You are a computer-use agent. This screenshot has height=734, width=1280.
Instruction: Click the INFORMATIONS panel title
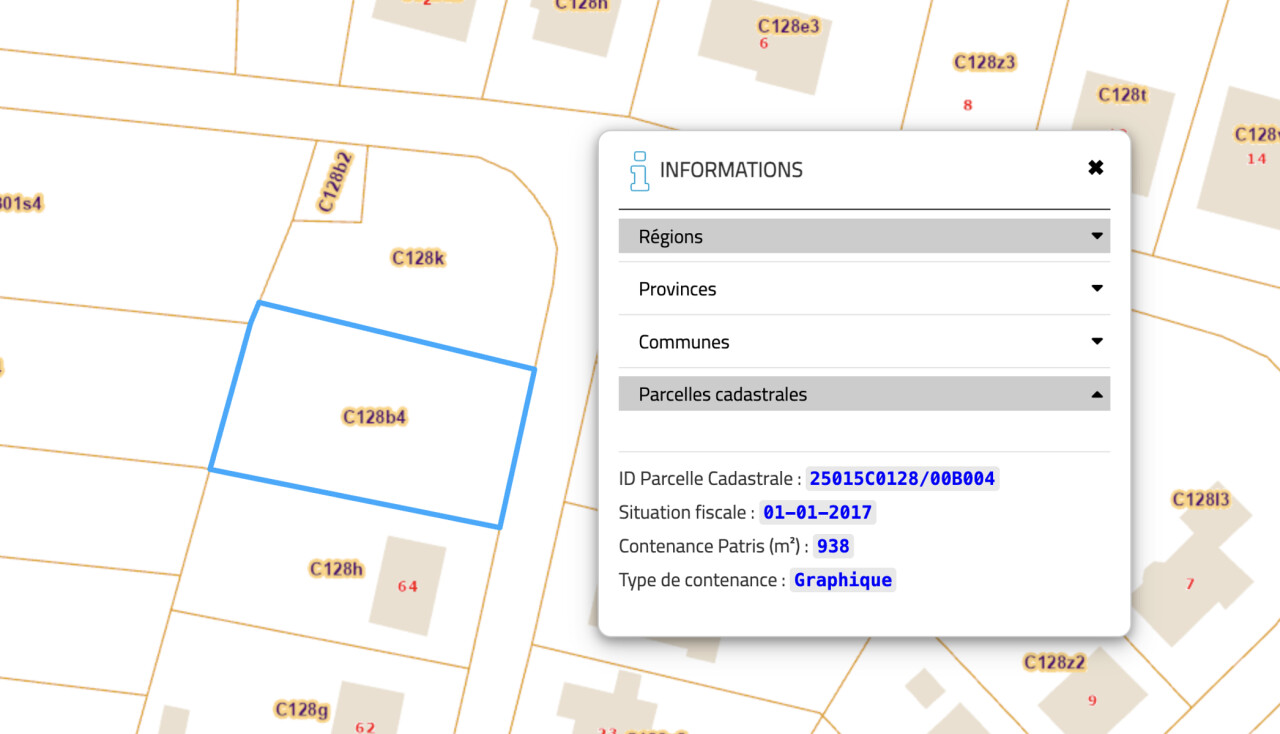pyautogui.click(x=731, y=170)
